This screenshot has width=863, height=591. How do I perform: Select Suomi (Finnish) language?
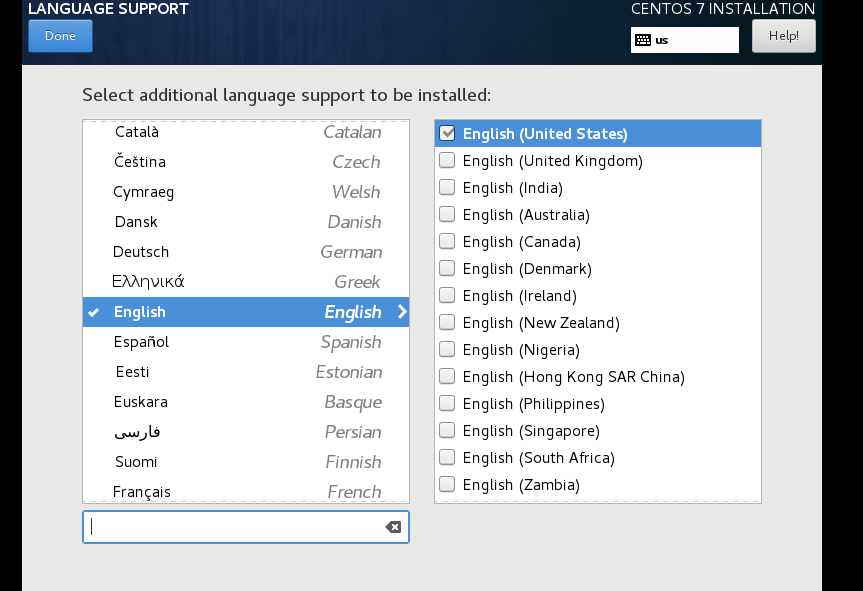pos(246,462)
